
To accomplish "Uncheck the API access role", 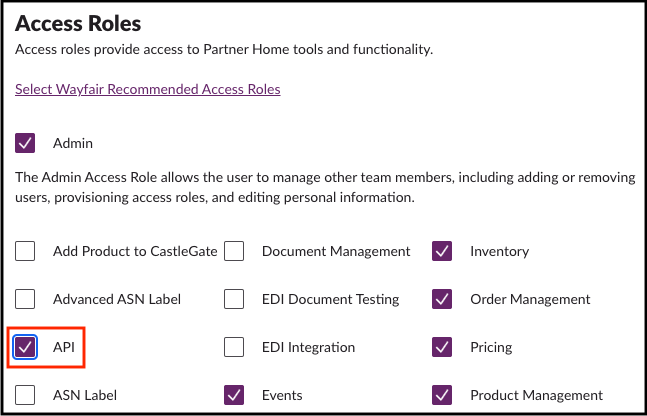I will click(x=26, y=347).
